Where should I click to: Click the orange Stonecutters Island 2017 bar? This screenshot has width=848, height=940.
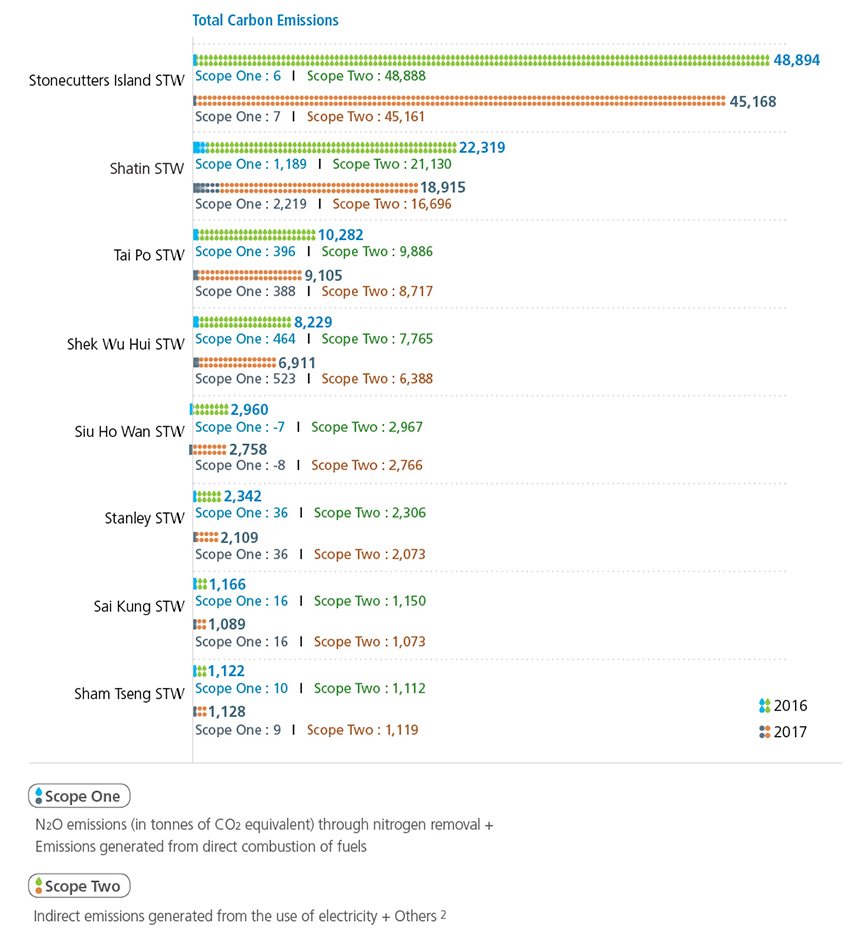coord(460,101)
